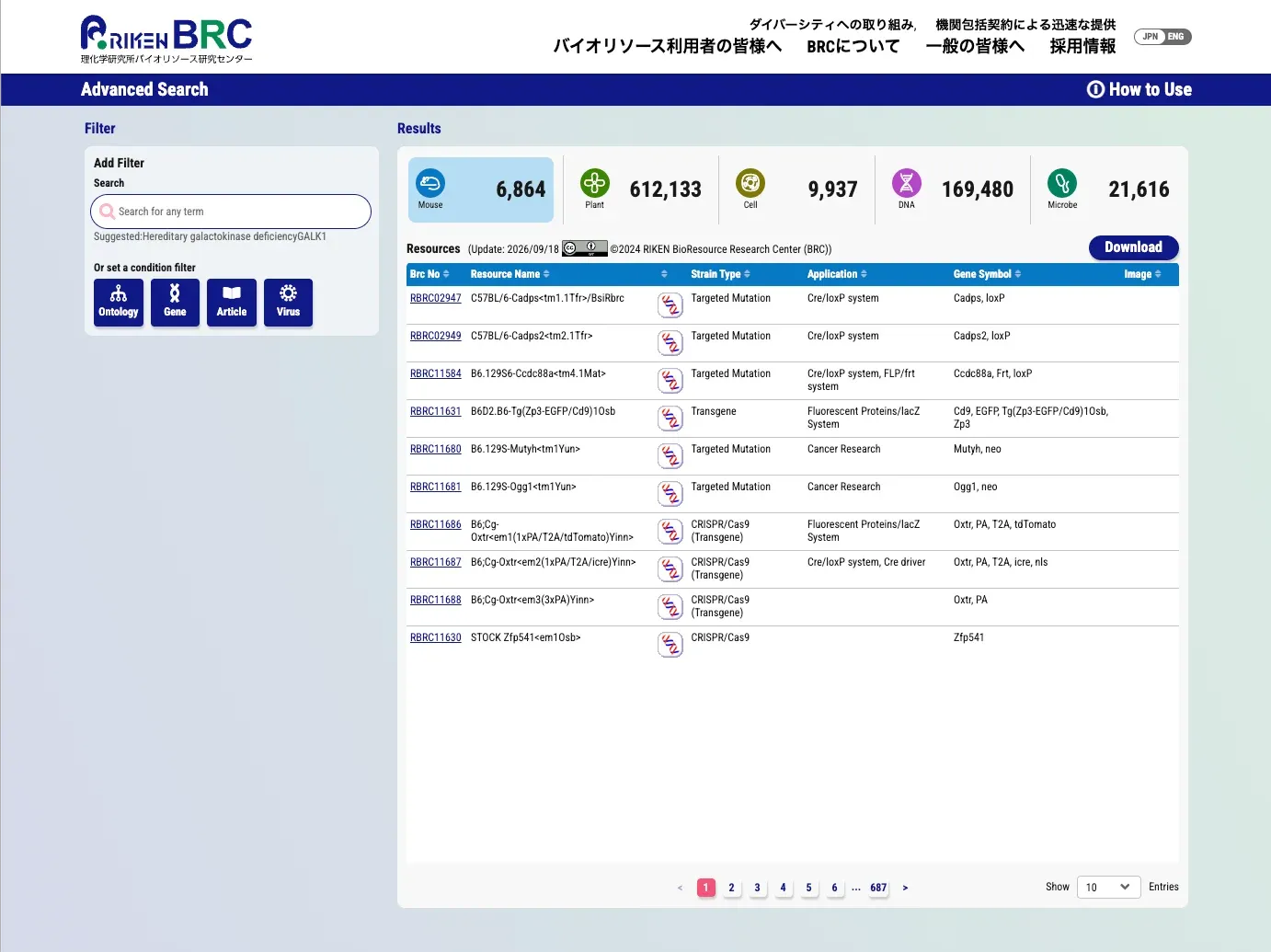This screenshot has width=1271, height=952.
Task: Open the RBRC02949 resource link
Action: click(436, 336)
